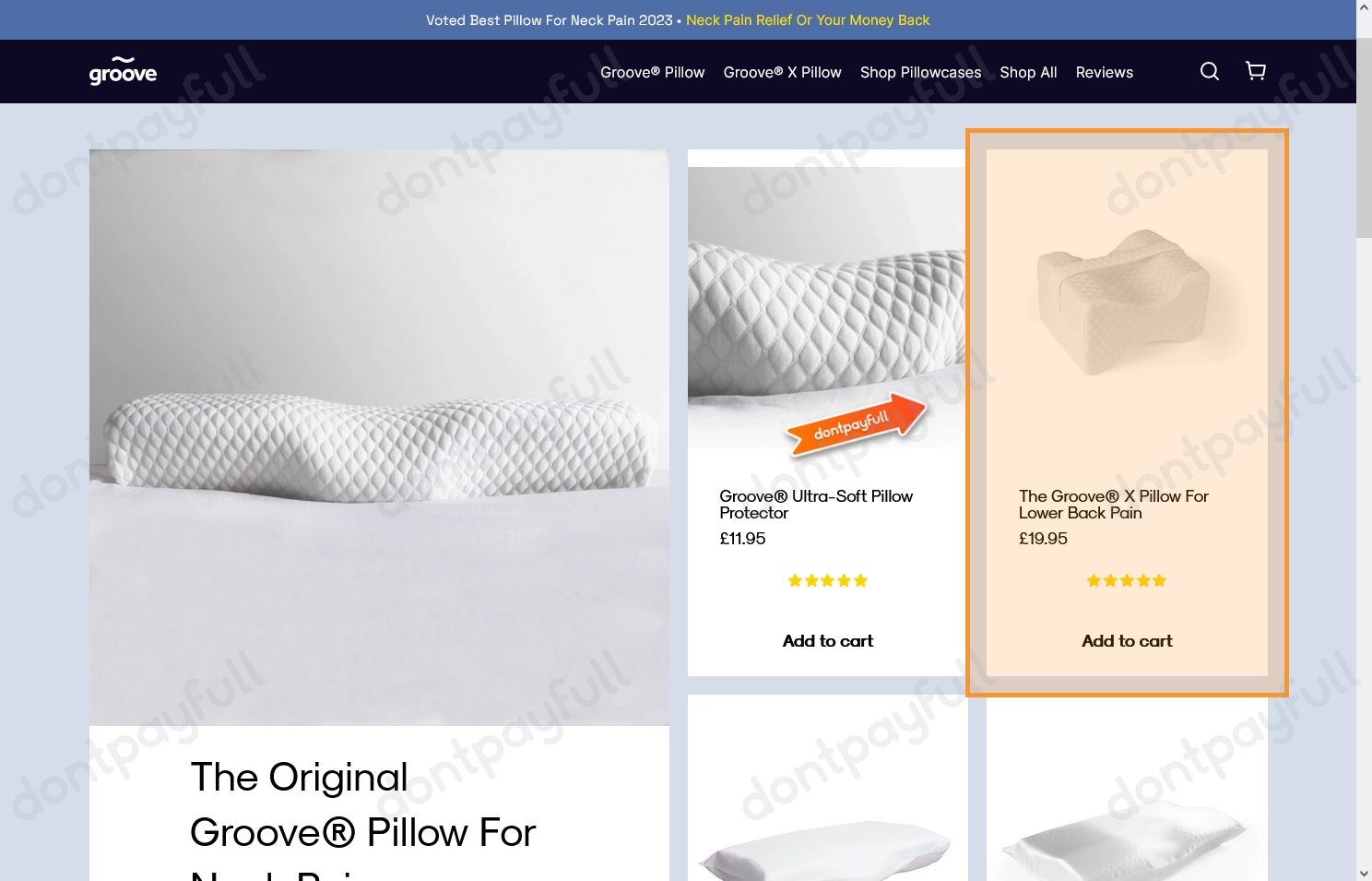Go to Shop Pillowcases page
Viewport: 1372px width, 881px height.
pos(921,72)
